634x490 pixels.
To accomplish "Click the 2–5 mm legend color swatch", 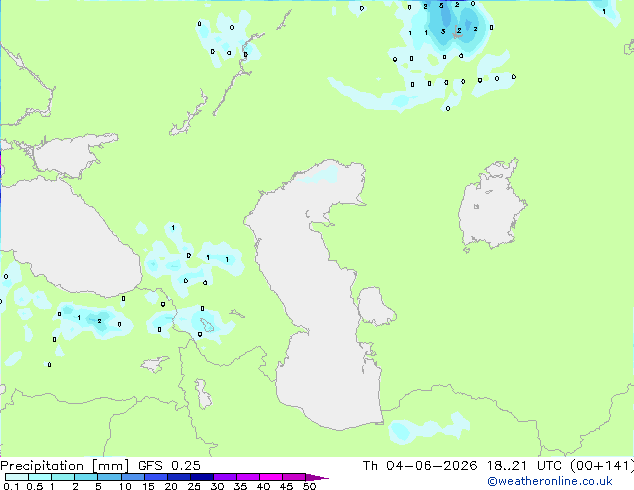I will point(86,477).
